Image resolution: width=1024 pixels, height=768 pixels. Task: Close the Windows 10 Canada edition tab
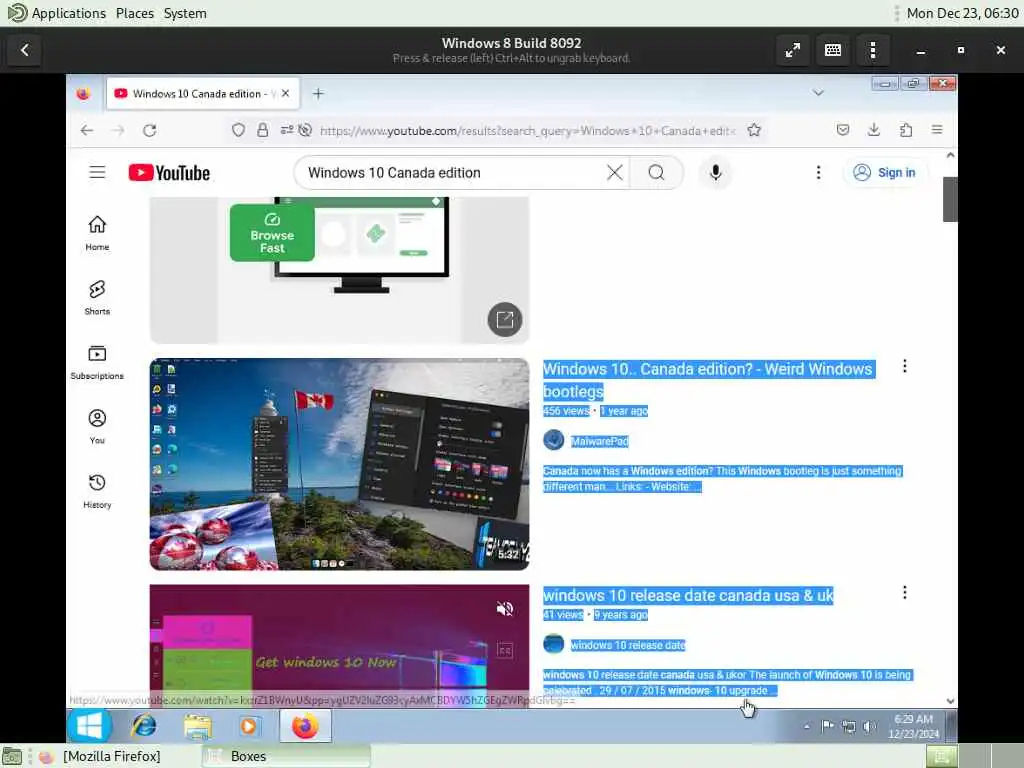pyautogui.click(x=285, y=93)
